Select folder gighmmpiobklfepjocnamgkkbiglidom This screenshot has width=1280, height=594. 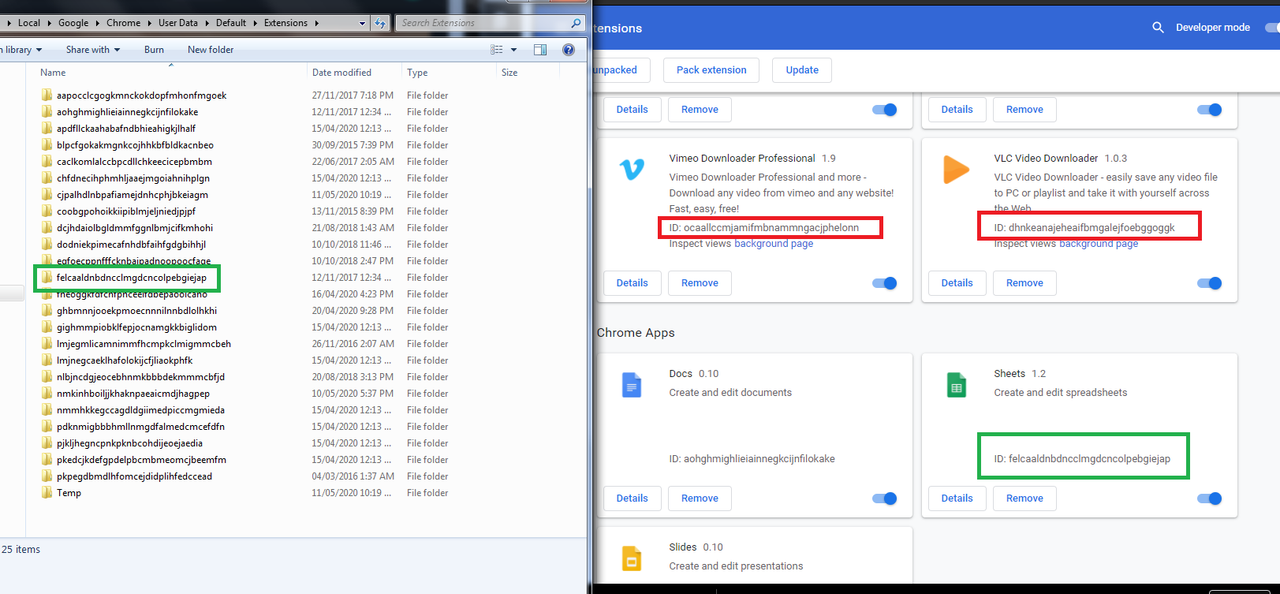(x=137, y=327)
